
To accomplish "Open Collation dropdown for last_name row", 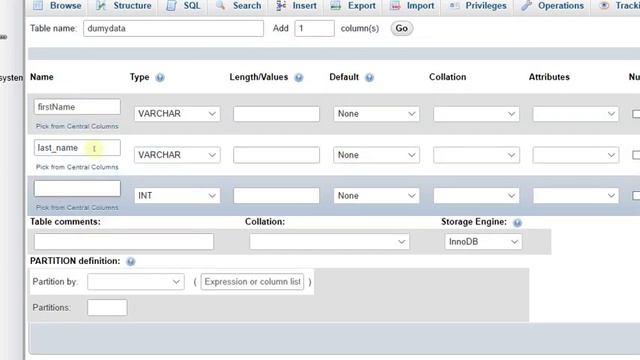I will [x=476, y=155].
